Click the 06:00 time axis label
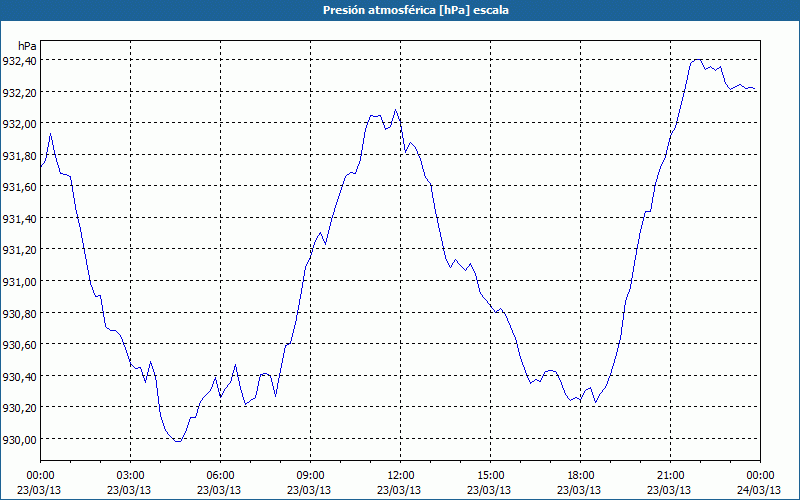Screen dimensions: 800x500 point(220,476)
